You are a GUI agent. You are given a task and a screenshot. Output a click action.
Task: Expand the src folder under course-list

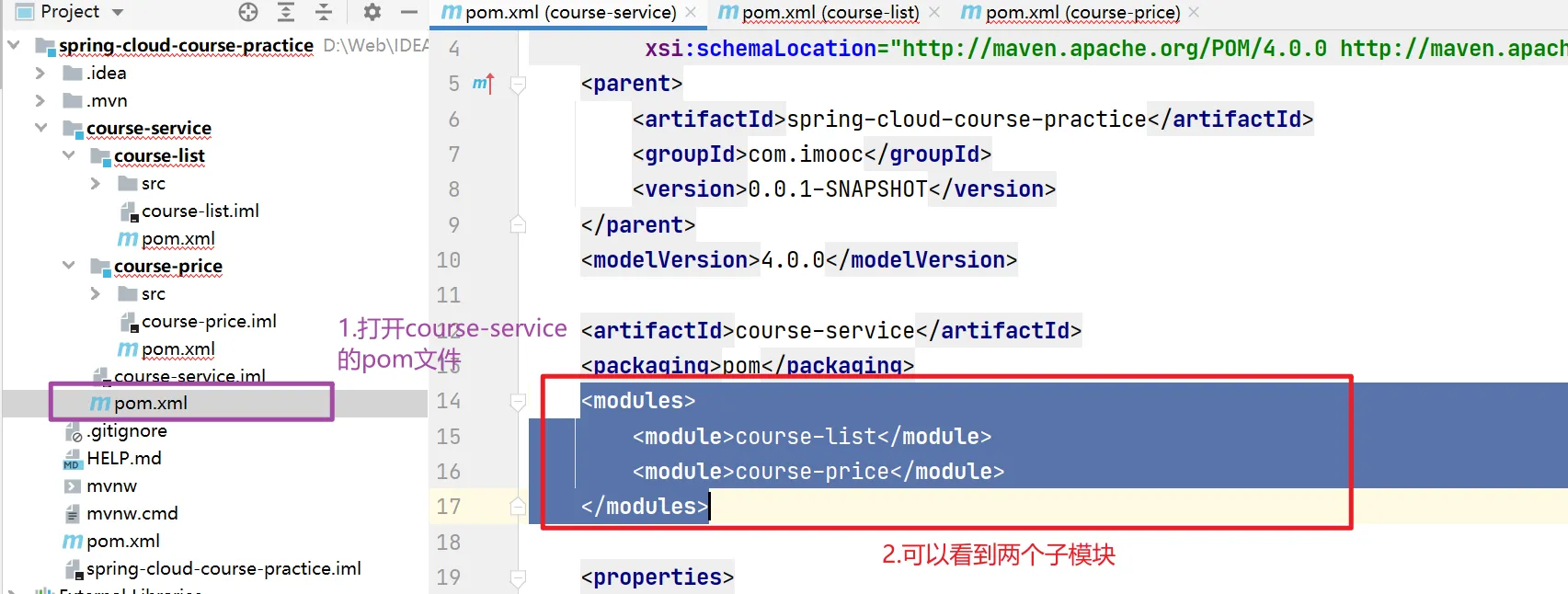[x=95, y=184]
